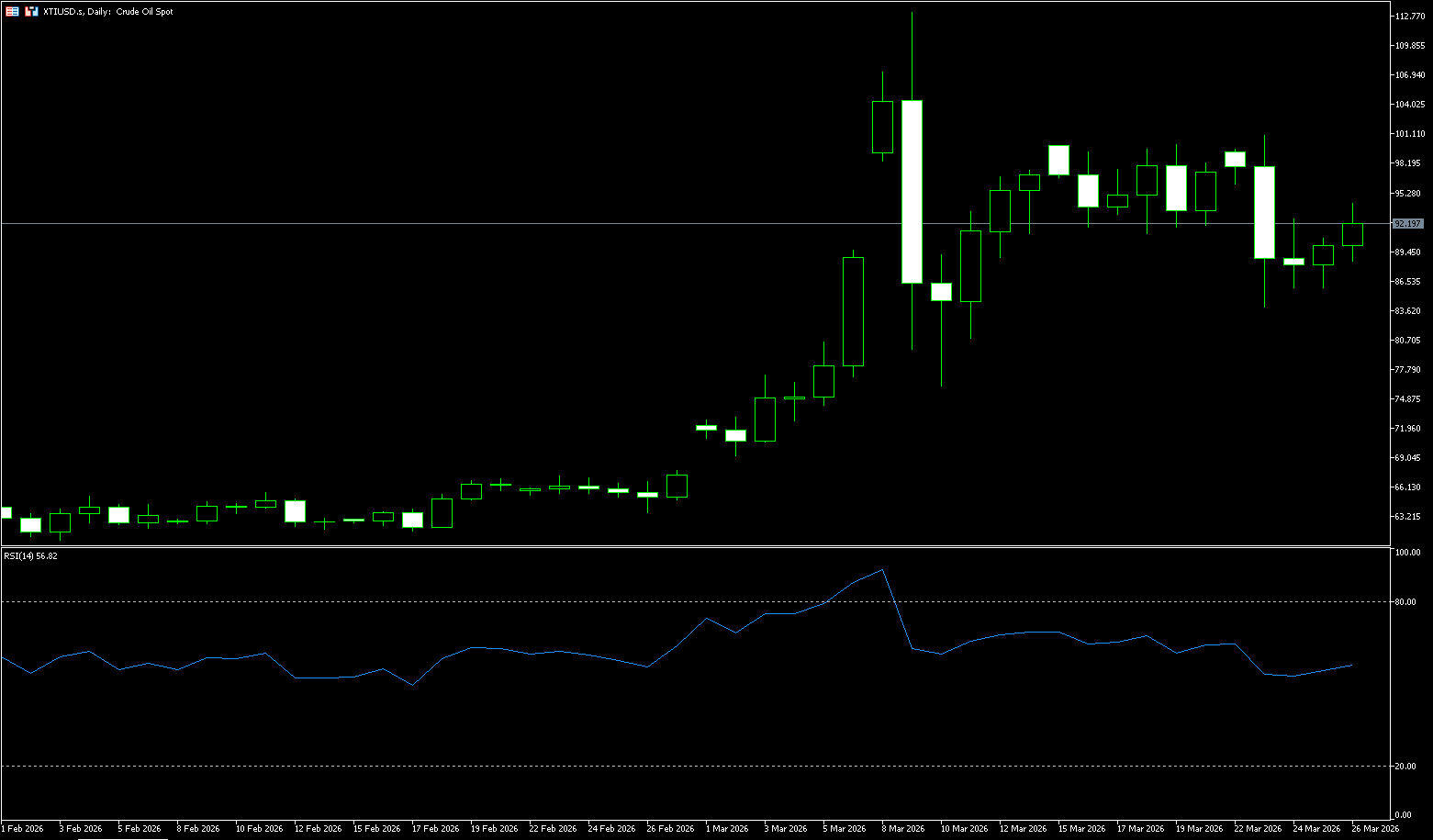Click the 112.770 price scale label

(x=1409, y=17)
